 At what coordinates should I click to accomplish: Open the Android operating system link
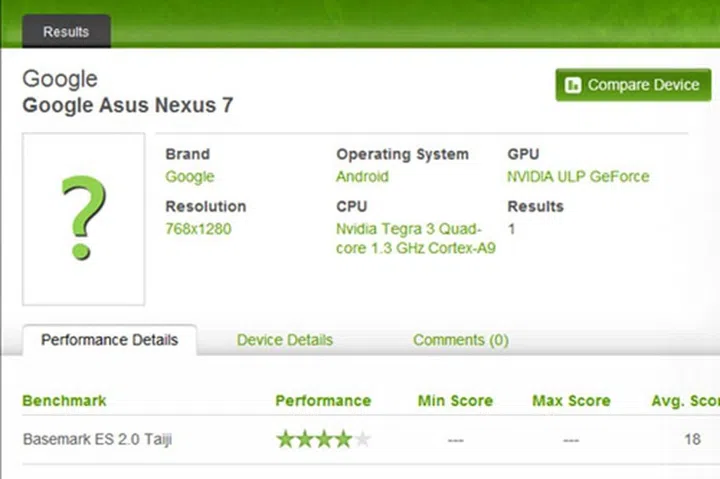click(x=362, y=177)
